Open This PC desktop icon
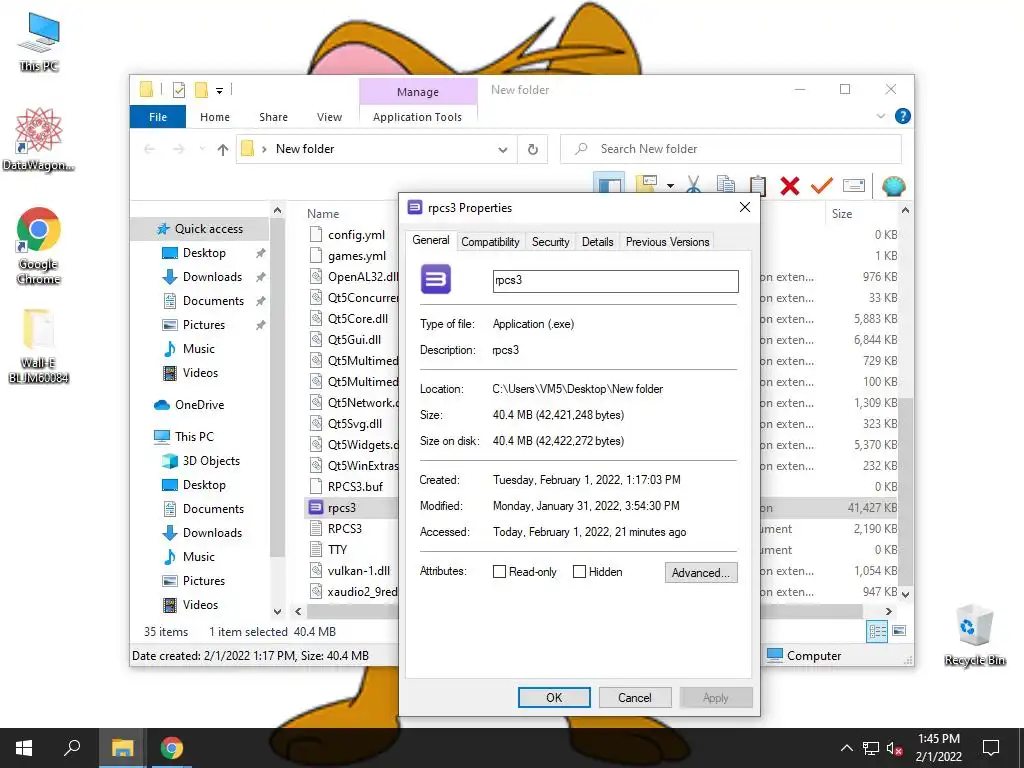 pyautogui.click(x=39, y=42)
